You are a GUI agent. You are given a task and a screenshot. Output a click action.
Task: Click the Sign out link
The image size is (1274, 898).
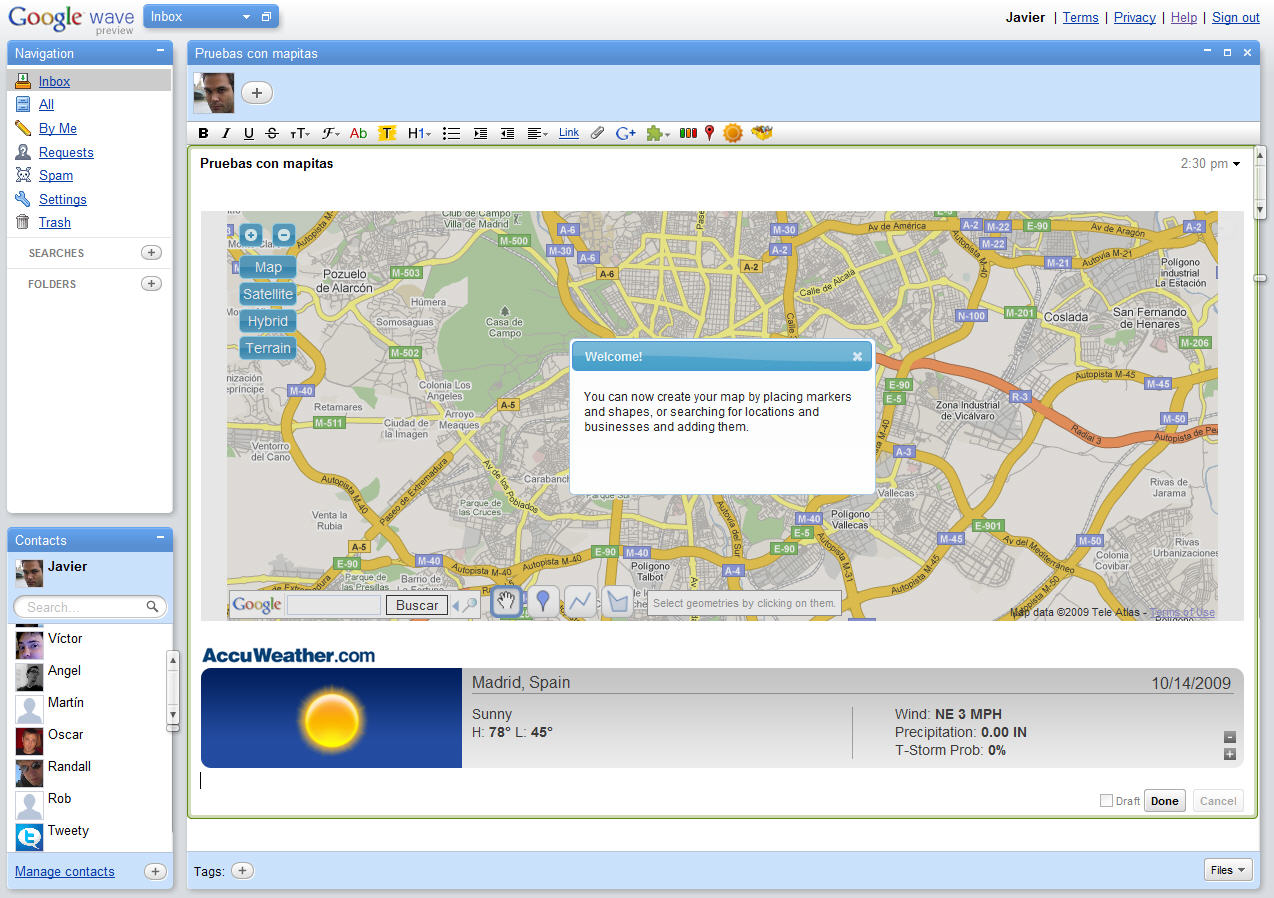tap(1236, 17)
